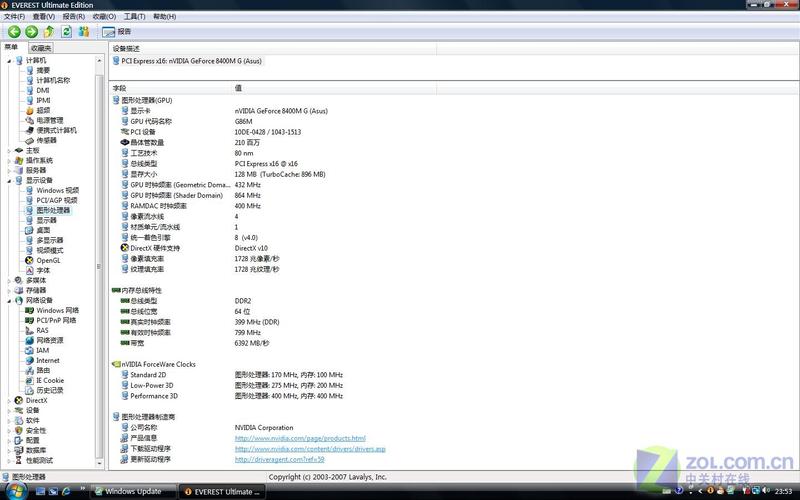800x500 pixels.
Task: Open the 查看(V) menu
Action: (x=44, y=16)
